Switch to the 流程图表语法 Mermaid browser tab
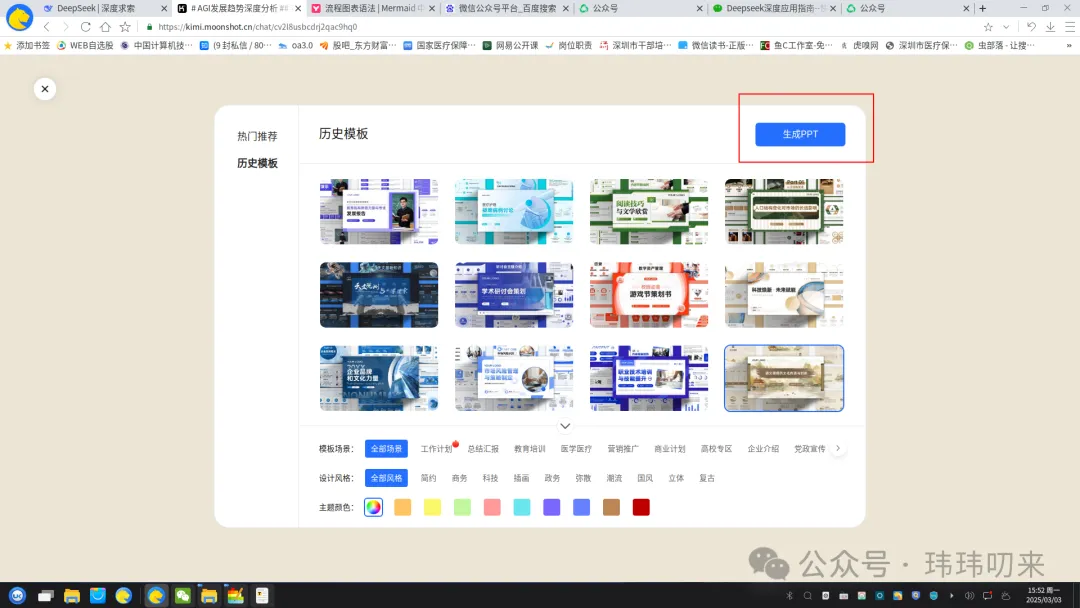The height and width of the screenshot is (608, 1080). [371, 8]
